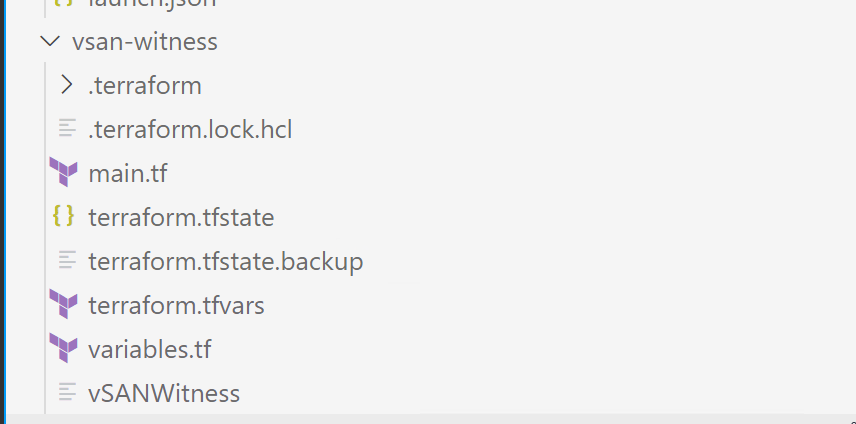The image size is (856, 424).
Task: Open the variables.tf file
Action: click(x=149, y=350)
